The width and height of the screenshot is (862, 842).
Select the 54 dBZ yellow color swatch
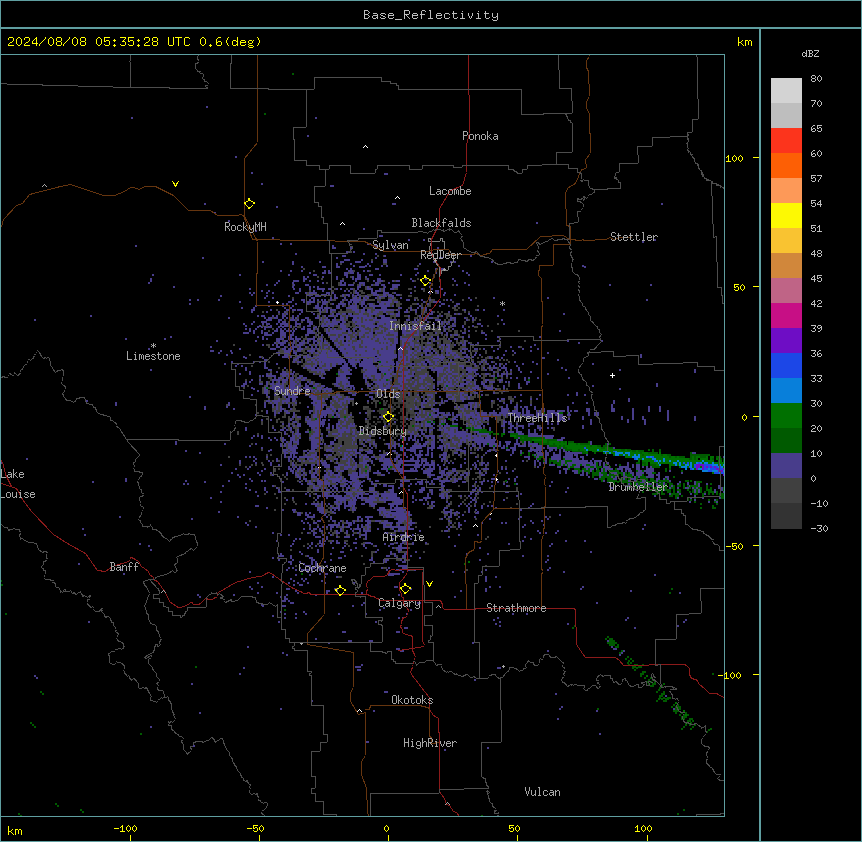(786, 215)
